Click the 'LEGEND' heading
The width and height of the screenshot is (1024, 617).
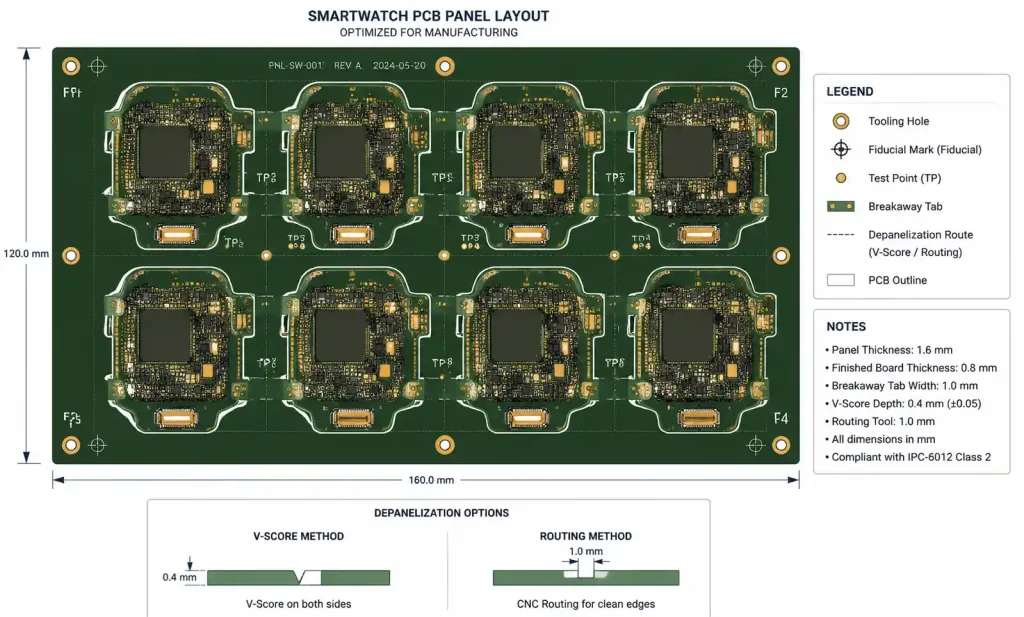point(850,91)
